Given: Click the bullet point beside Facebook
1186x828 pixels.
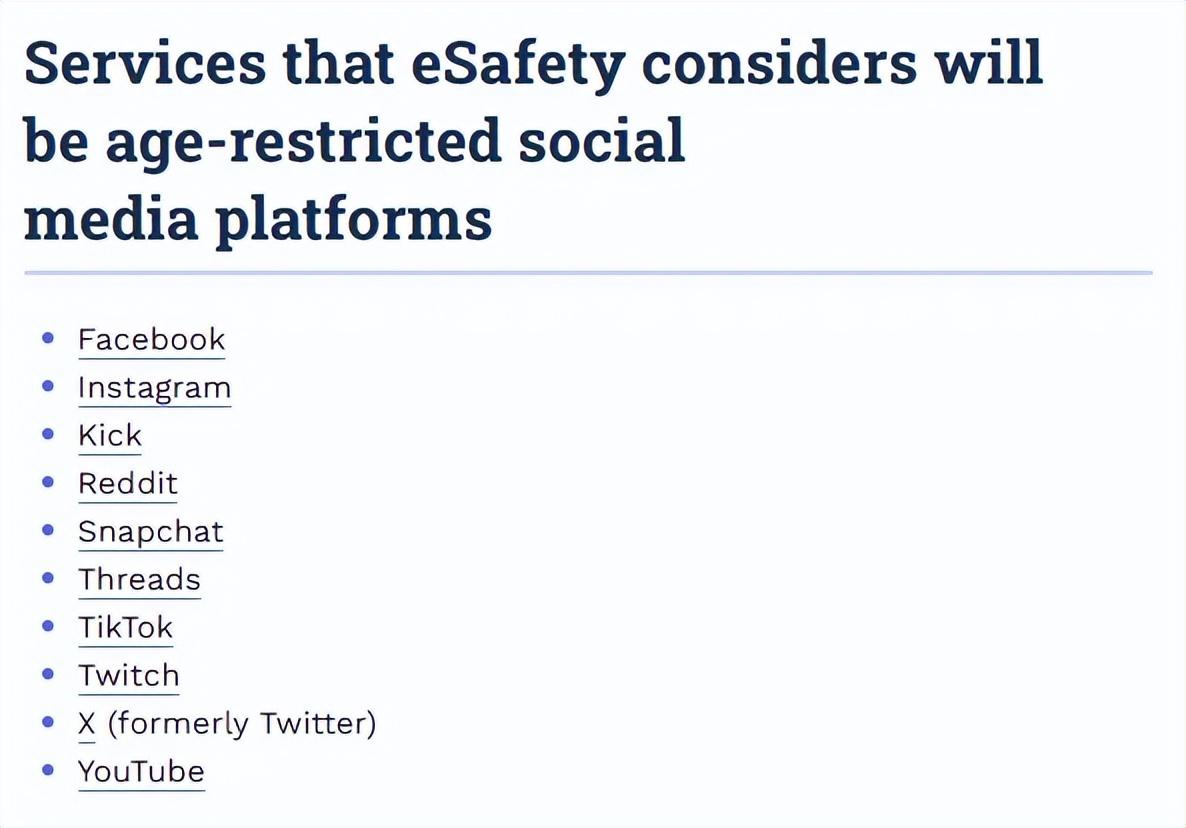Looking at the screenshot, I should (48, 339).
